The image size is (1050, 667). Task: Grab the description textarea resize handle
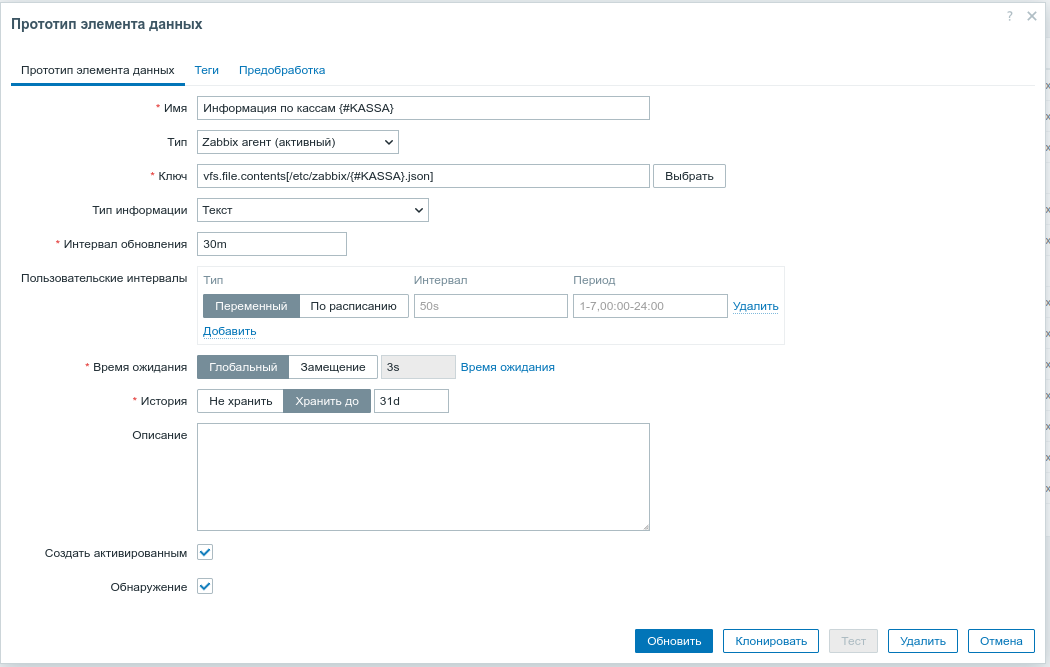point(646,526)
